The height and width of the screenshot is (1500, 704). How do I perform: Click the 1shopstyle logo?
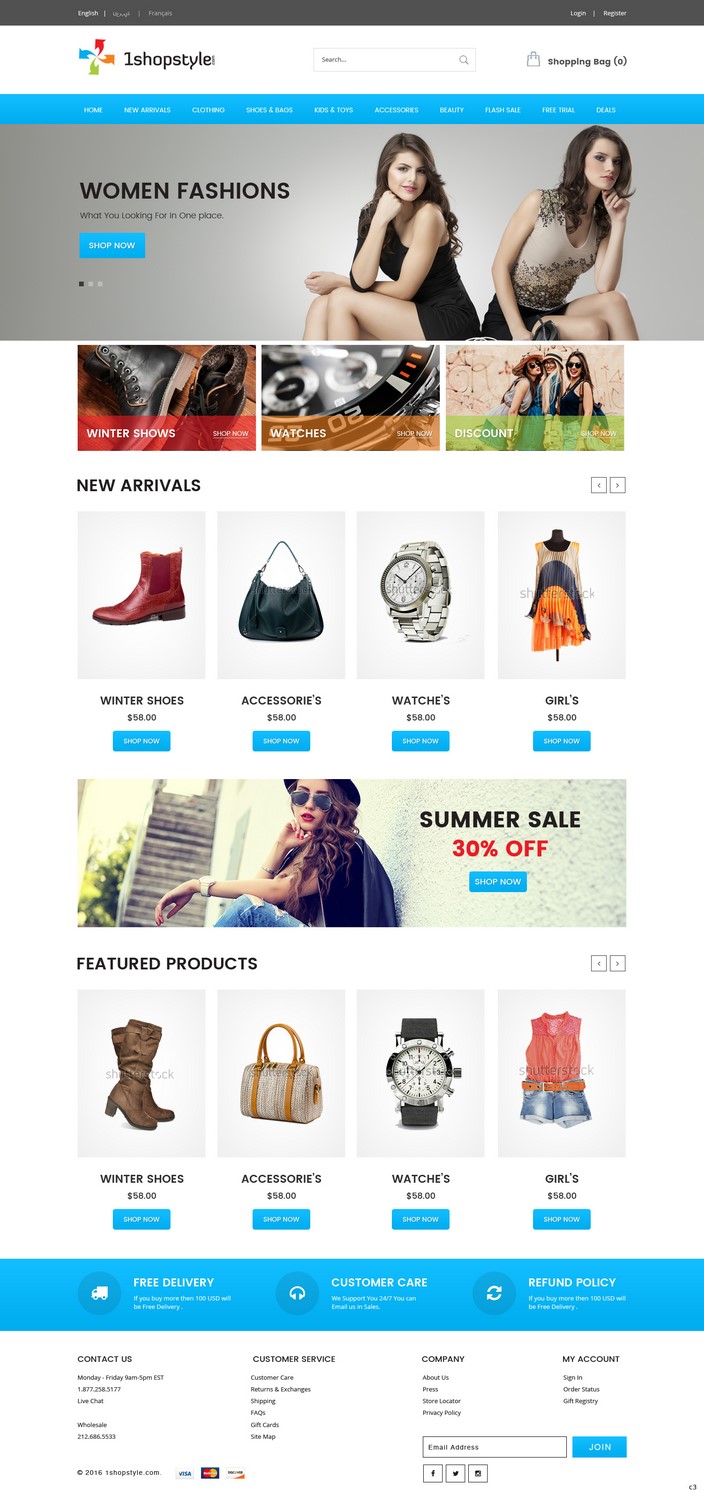tap(147, 59)
